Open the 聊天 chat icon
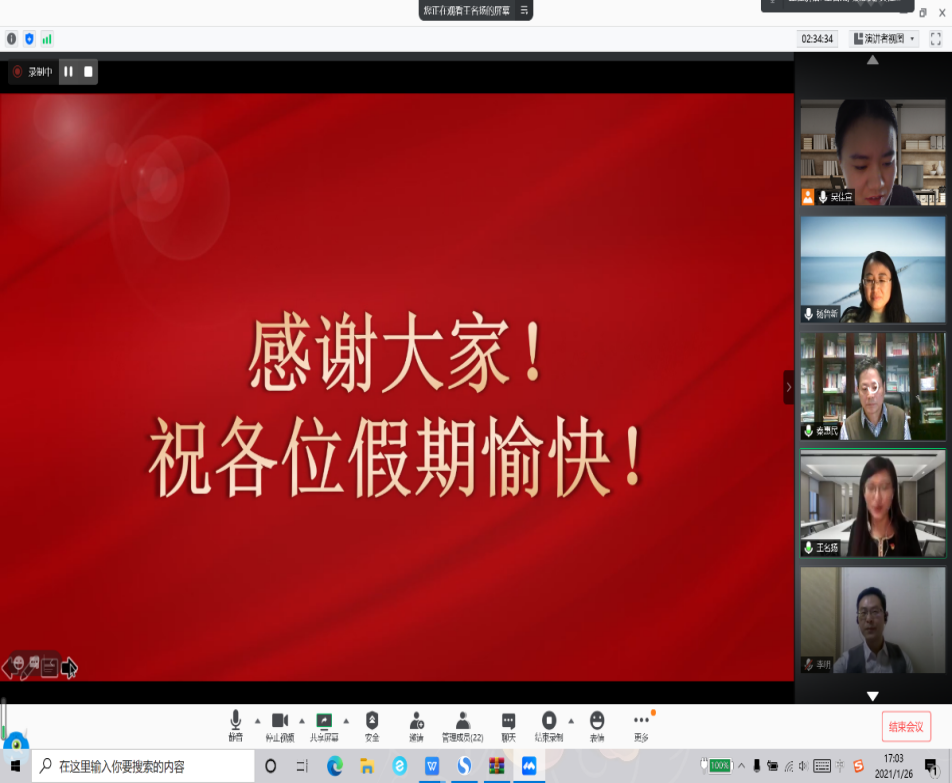This screenshot has height=783, width=952. point(508,724)
